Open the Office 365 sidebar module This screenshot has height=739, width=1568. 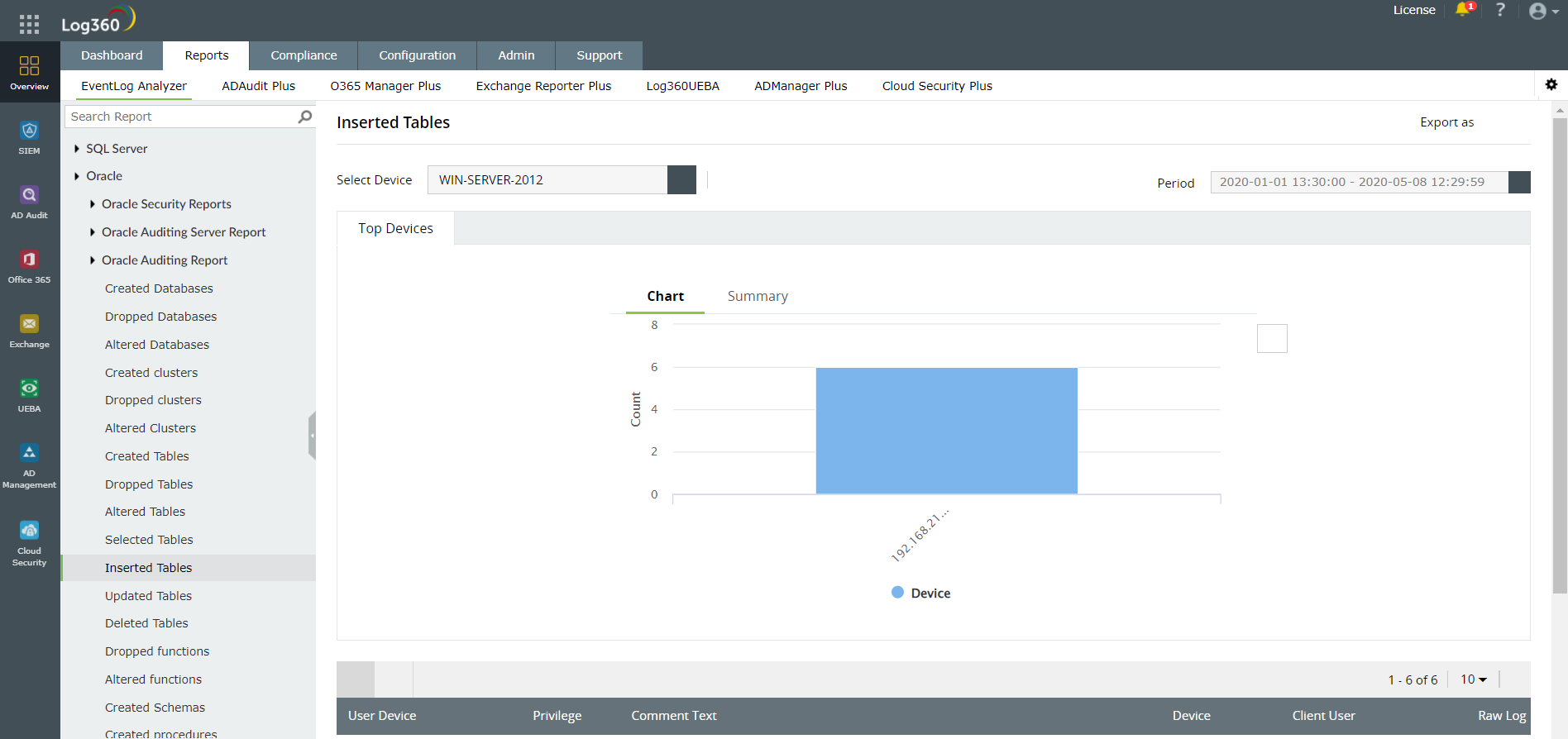tap(30, 266)
